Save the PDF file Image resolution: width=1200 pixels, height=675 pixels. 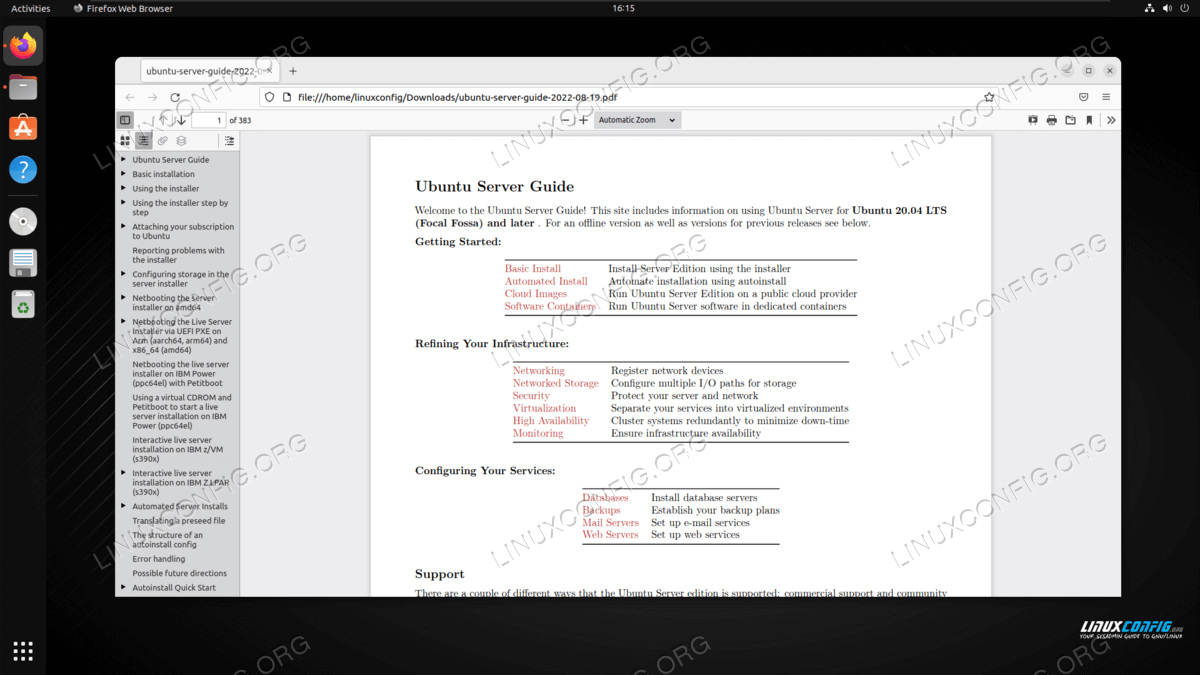click(x=1070, y=120)
